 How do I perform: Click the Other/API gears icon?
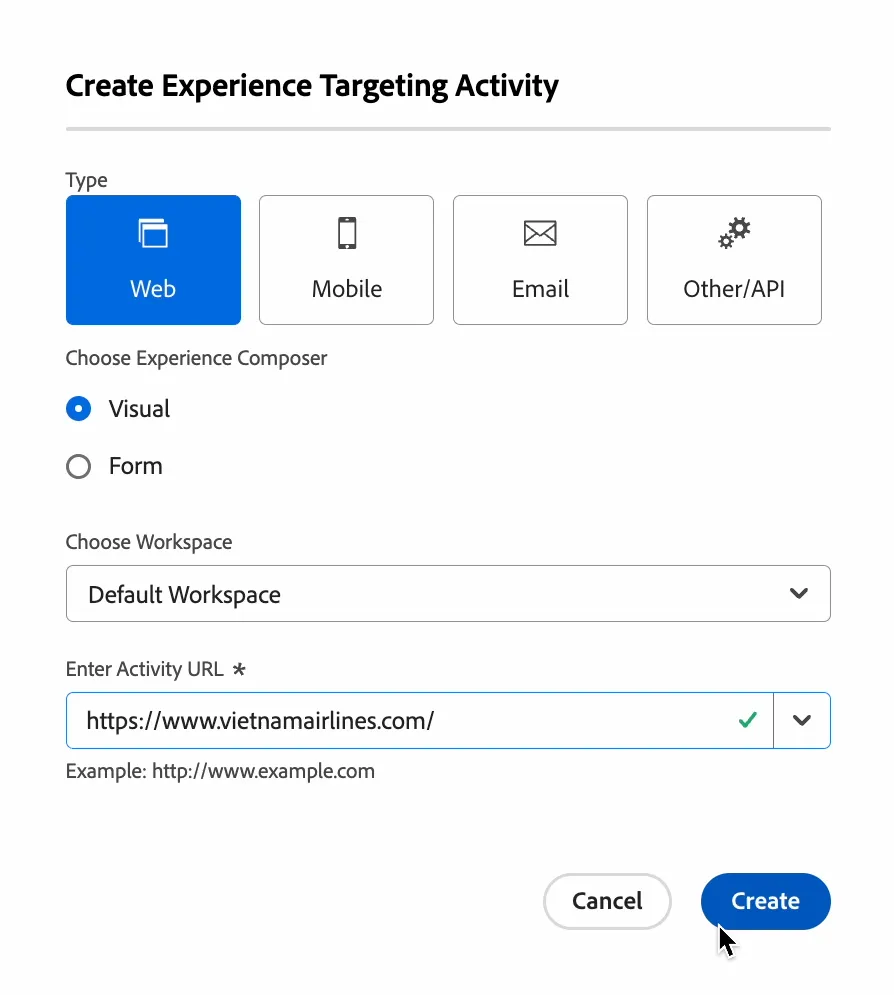734,233
